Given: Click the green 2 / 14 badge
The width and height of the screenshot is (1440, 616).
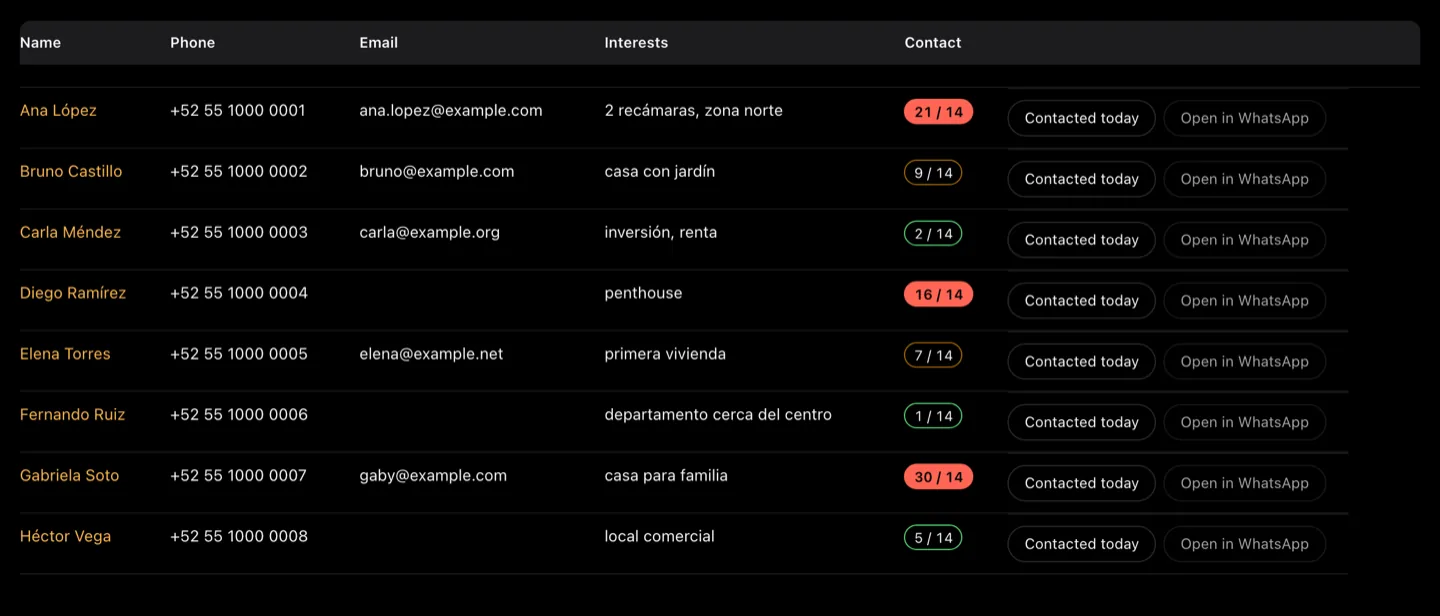Looking at the screenshot, I should point(933,234).
